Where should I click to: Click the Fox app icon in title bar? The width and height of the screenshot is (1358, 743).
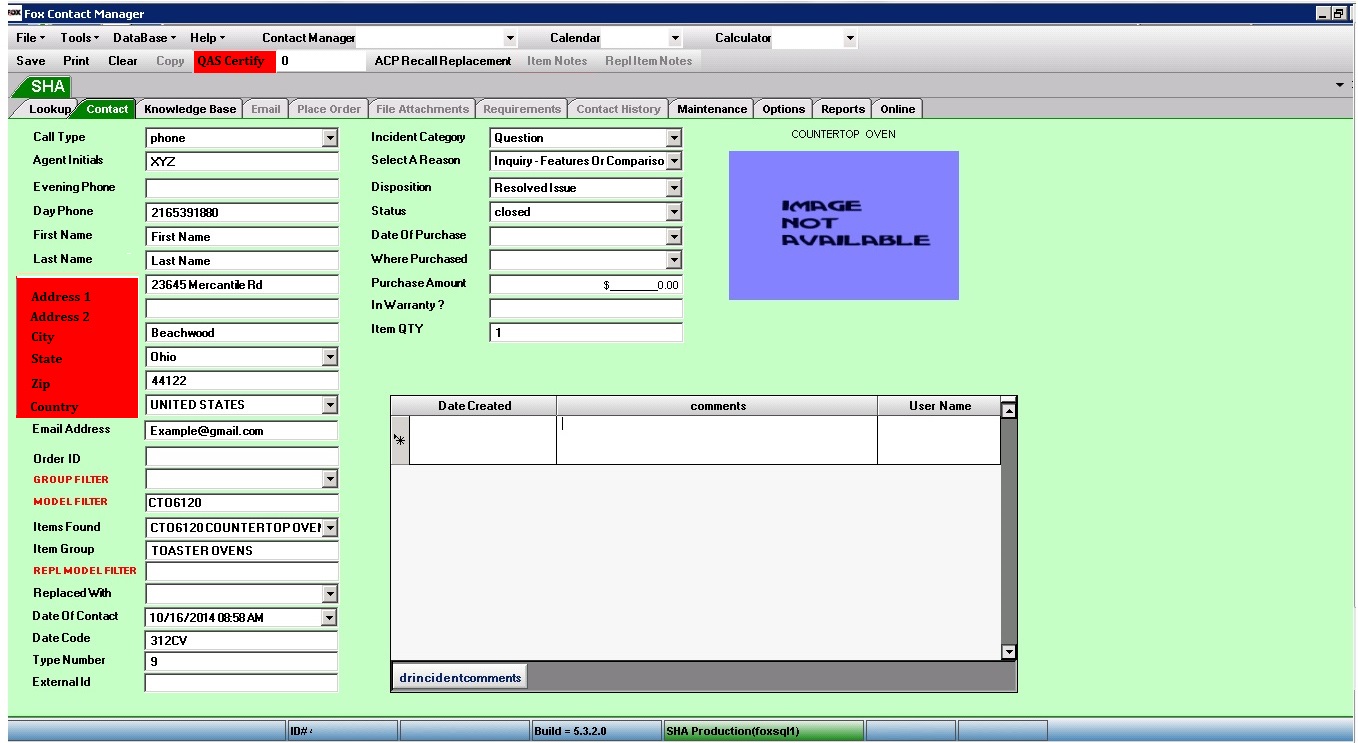[14, 13]
